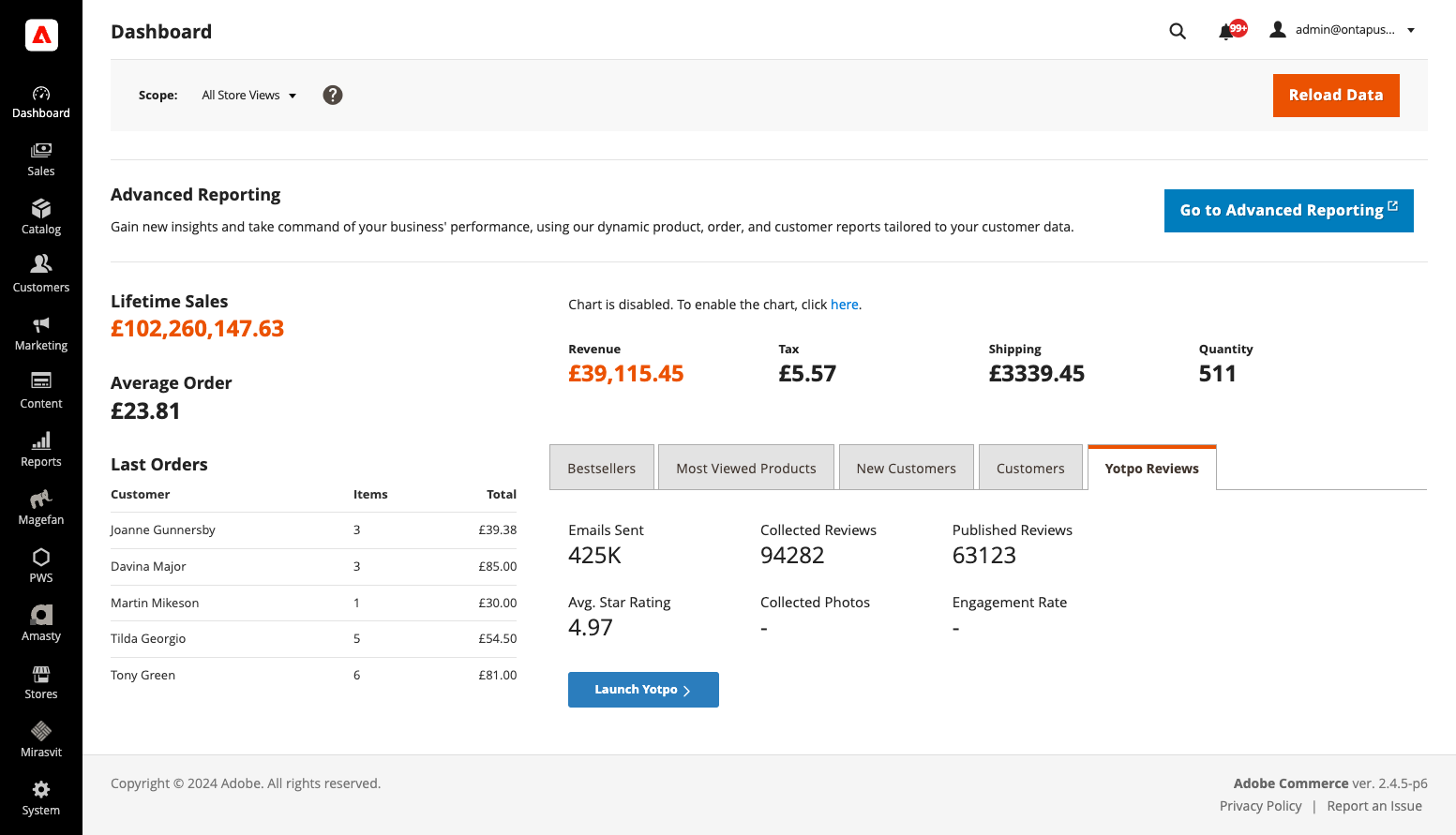Screen dimensions: 1456x835
Task: Open the search magnifier icon
Action: pyautogui.click(x=1178, y=30)
